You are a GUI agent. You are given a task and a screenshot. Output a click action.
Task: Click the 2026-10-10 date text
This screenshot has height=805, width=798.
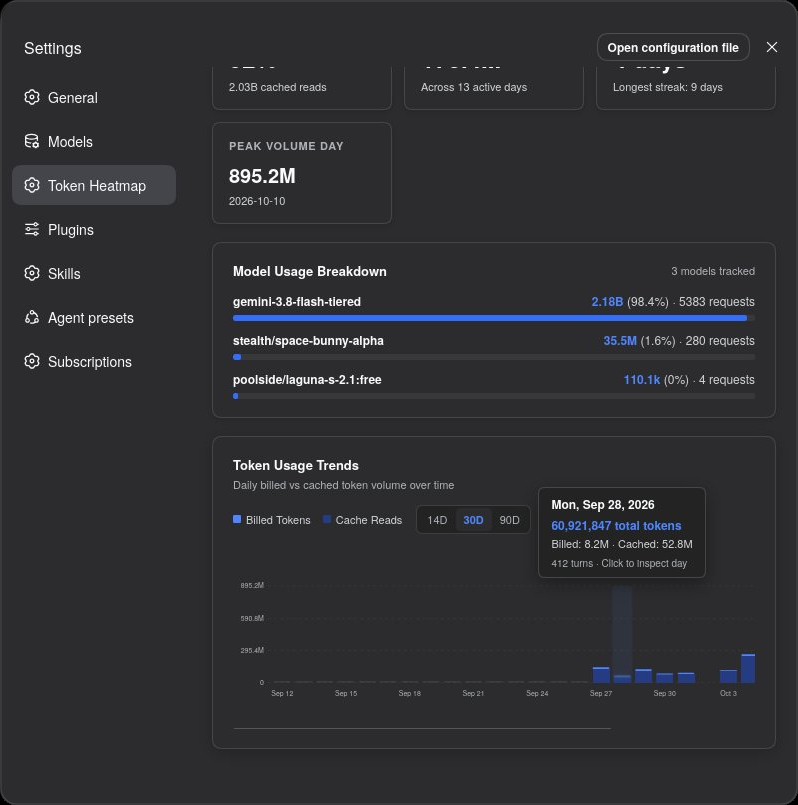pos(257,201)
